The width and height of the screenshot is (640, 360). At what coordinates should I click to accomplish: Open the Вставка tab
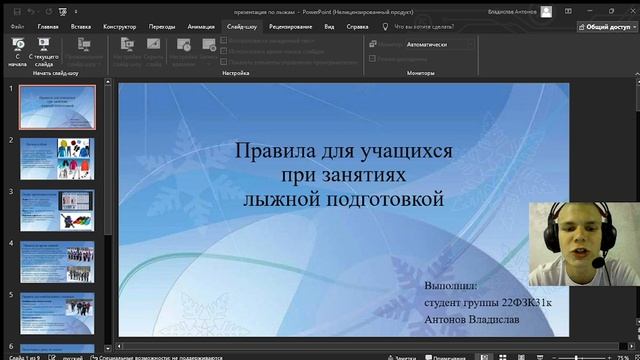(80, 27)
